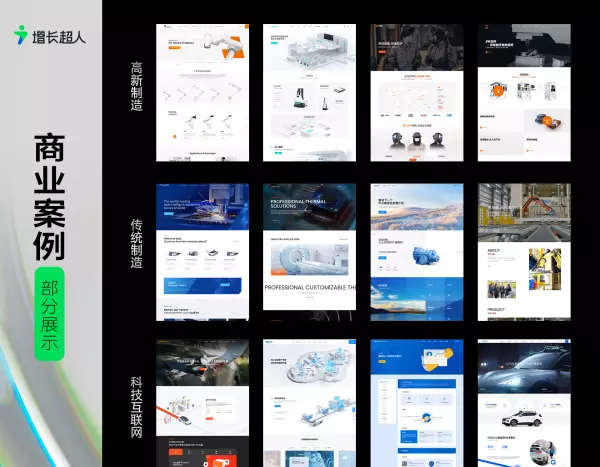The image size is (600, 467).
Task: Select the 高新制造 row label
Action: click(x=137, y=86)
